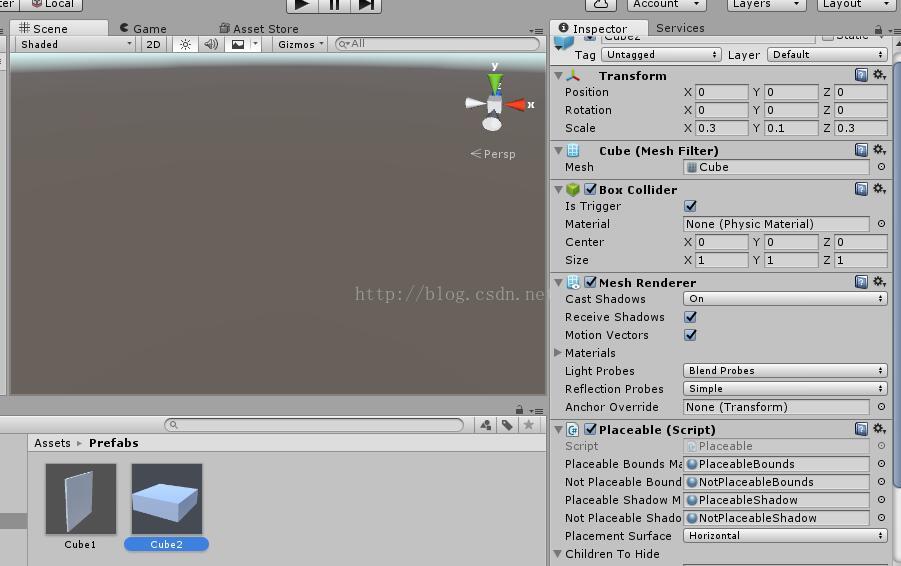
Task: Open the Gizmos dropdown
Action: [x=301, y=44]
